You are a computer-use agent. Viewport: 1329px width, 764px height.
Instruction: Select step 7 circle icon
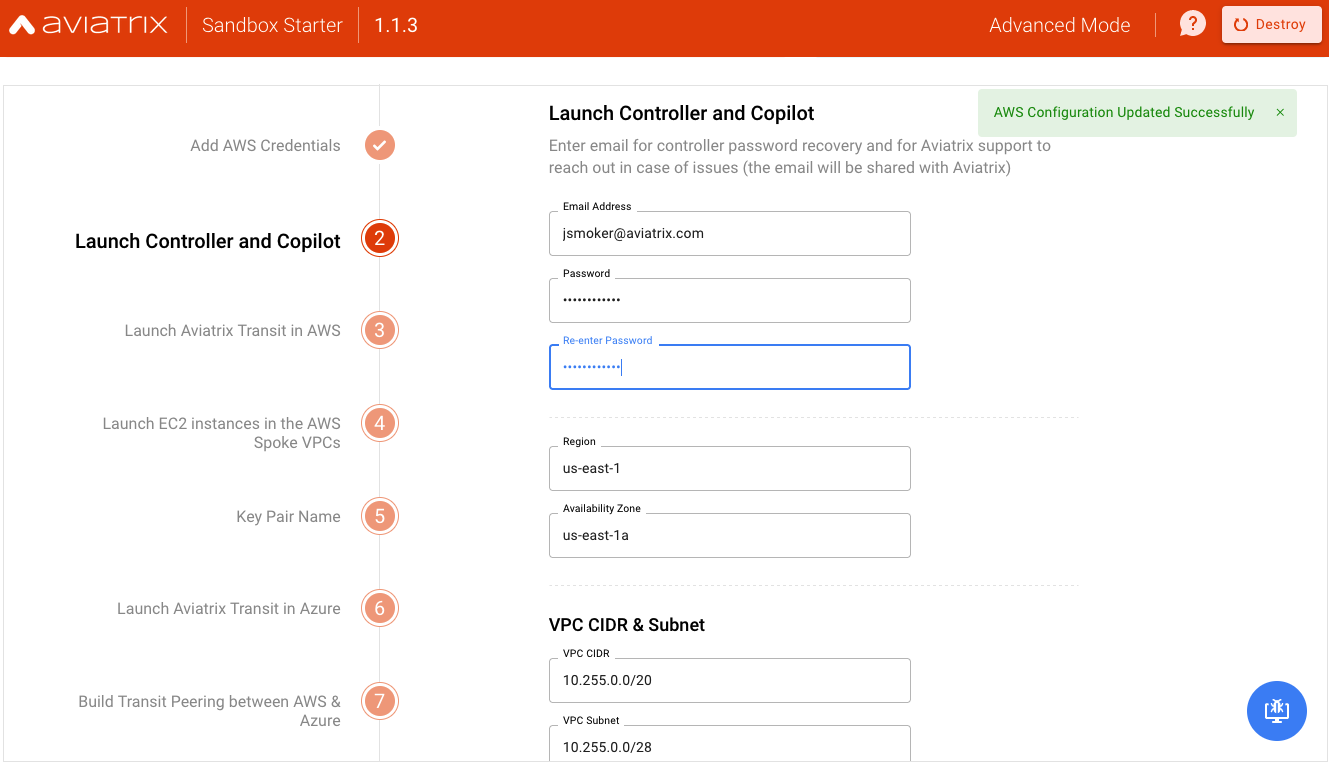pyautogui.click(x=380, y=701)
